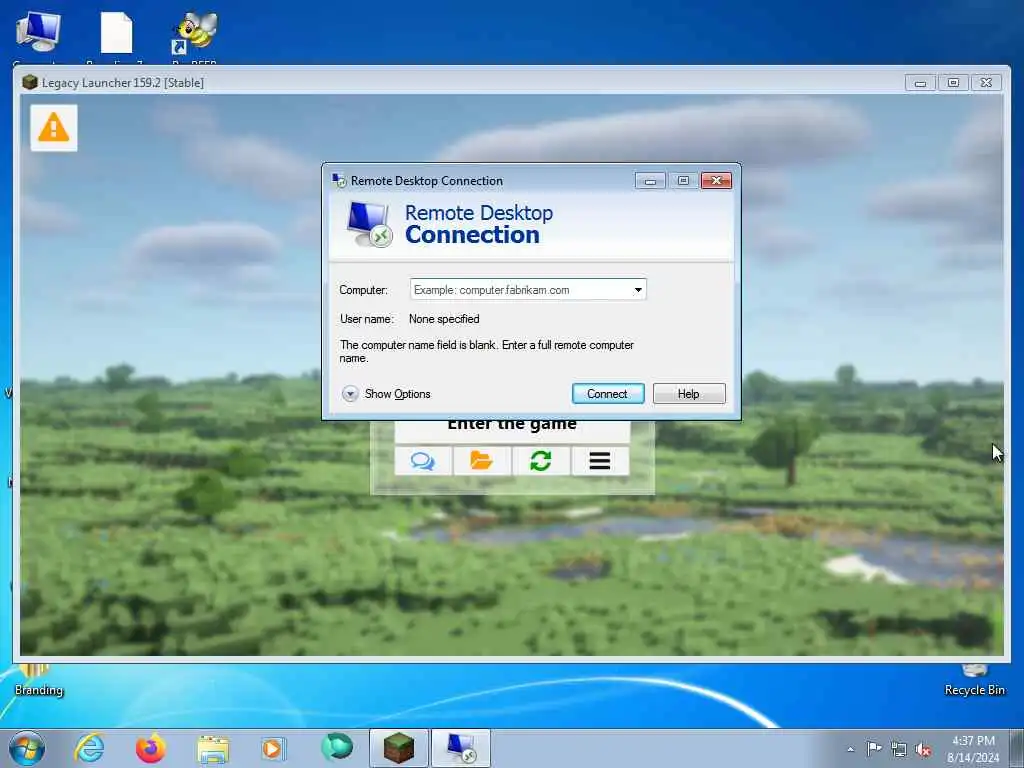Click the Connect button in Remote Desktop
This screenshot has height=768, width=1024.
(607, 394)
